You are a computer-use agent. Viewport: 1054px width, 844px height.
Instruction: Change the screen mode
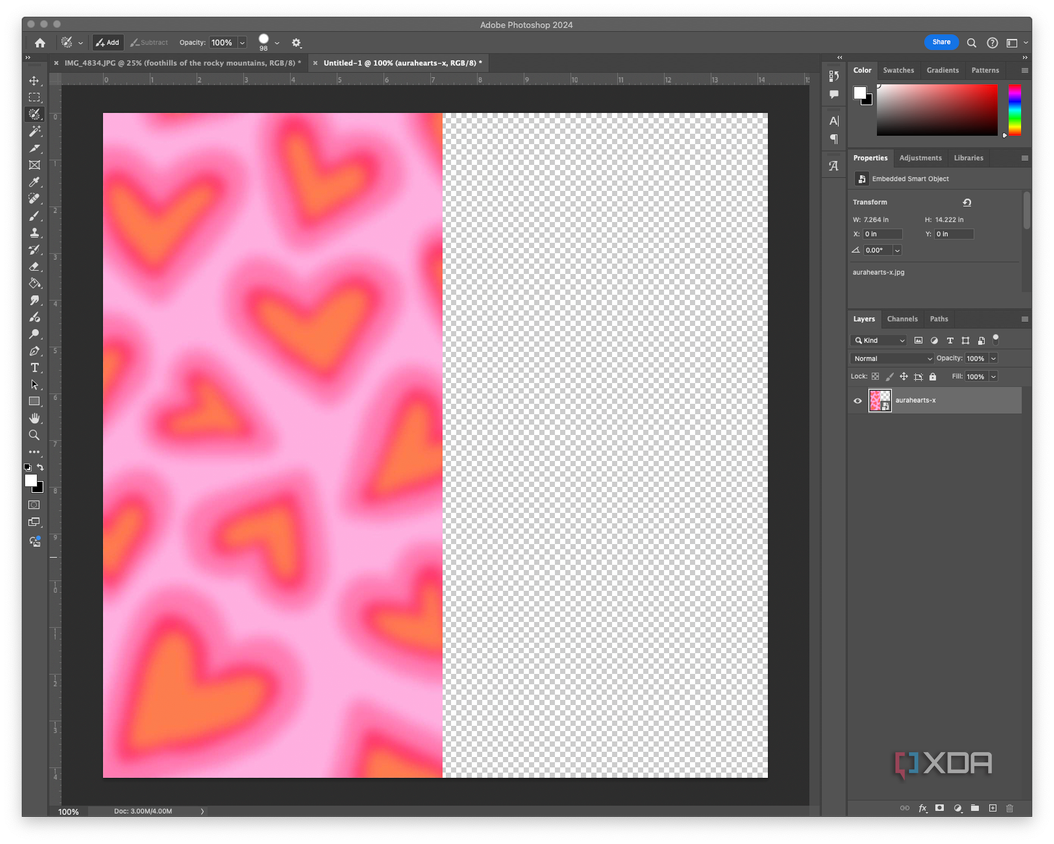34,522
